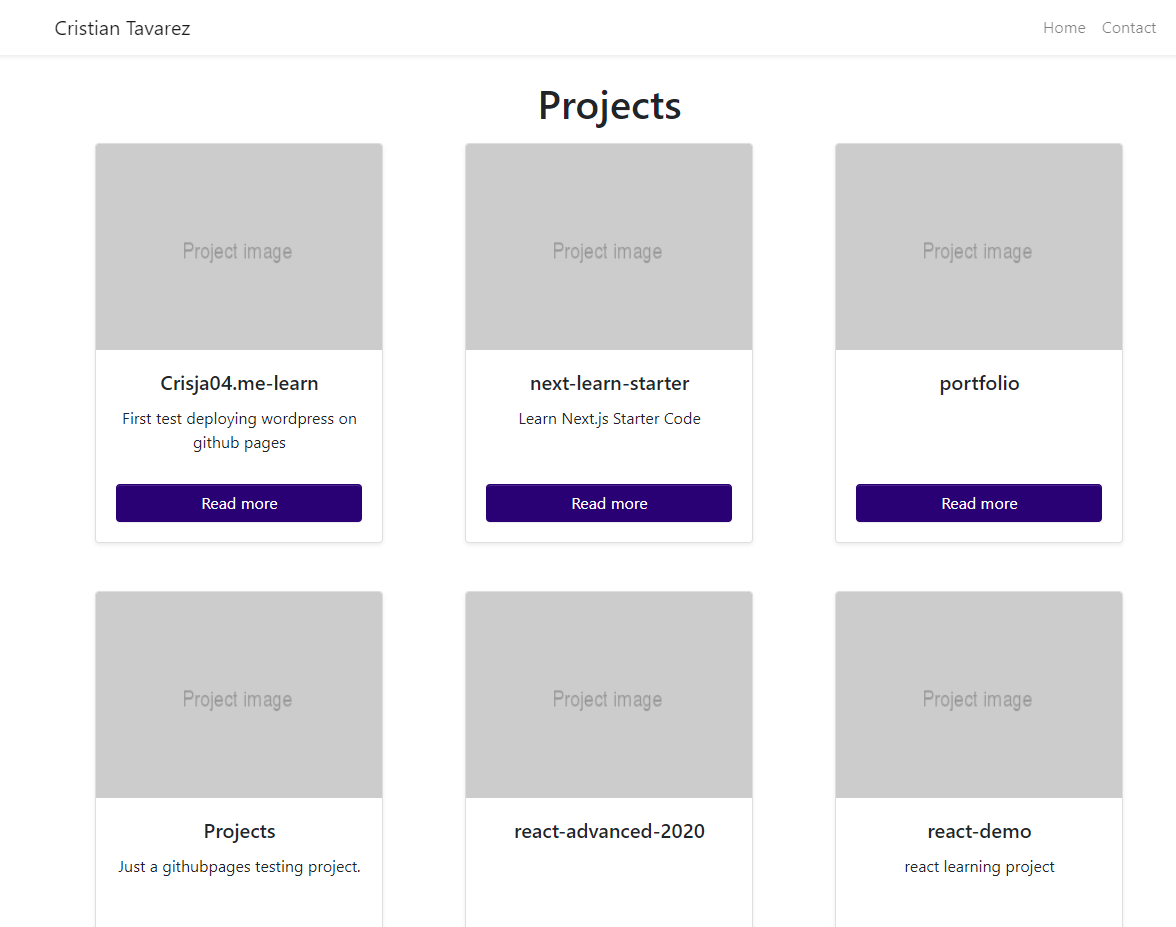1176x927 pixels.
Task: Click the react-advanced-2020 project image placeholder
Action: coord(608,694)
